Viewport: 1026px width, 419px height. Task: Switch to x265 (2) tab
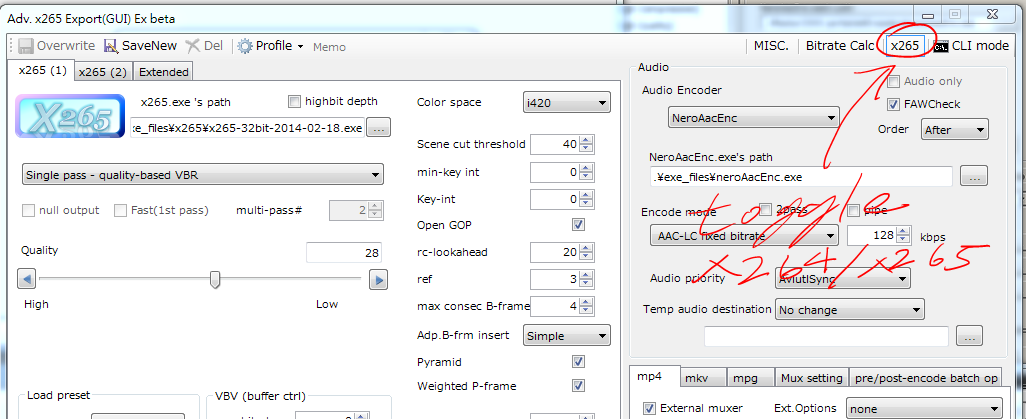[x=103, y=72]
